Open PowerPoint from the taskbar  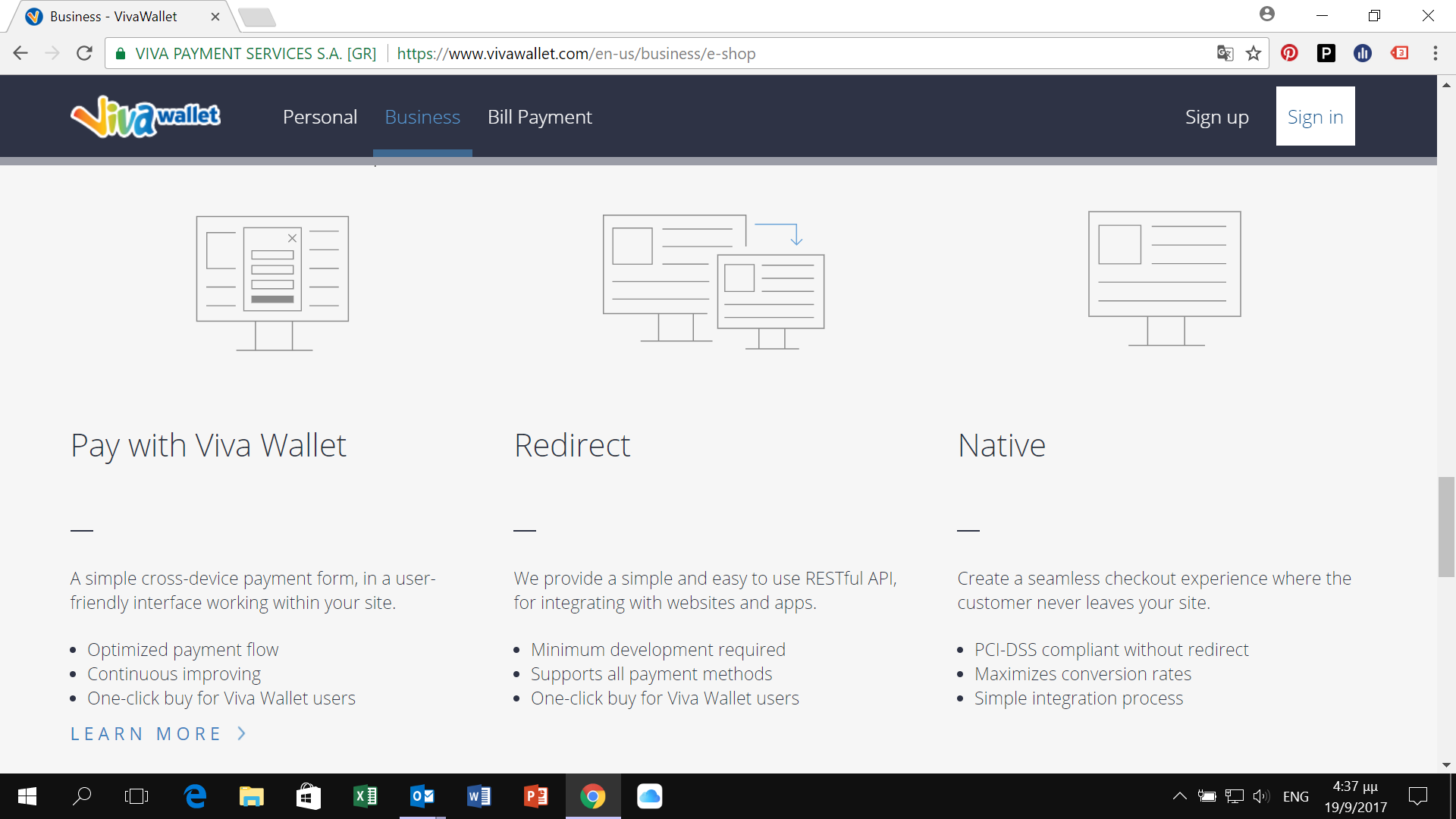[536, 796]
